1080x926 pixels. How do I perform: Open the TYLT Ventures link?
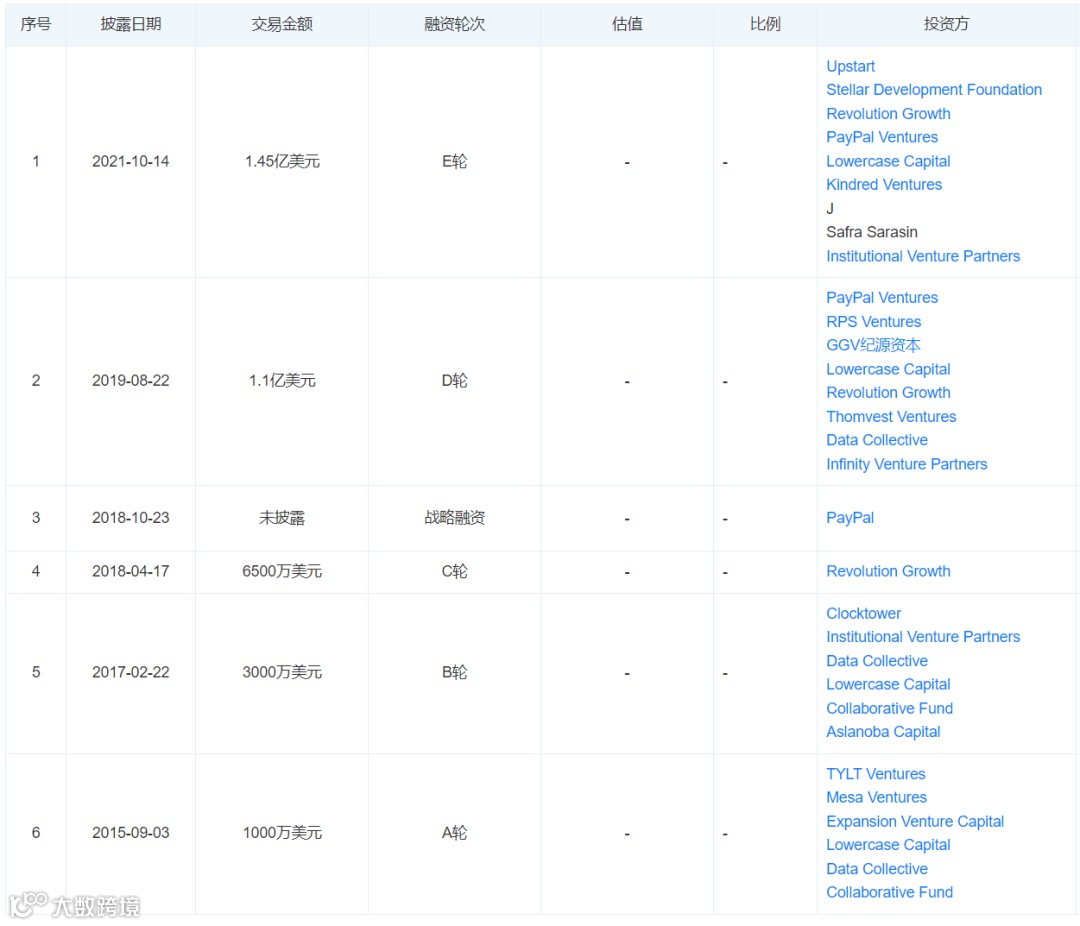pyautogui.click(x=875, y=774)
